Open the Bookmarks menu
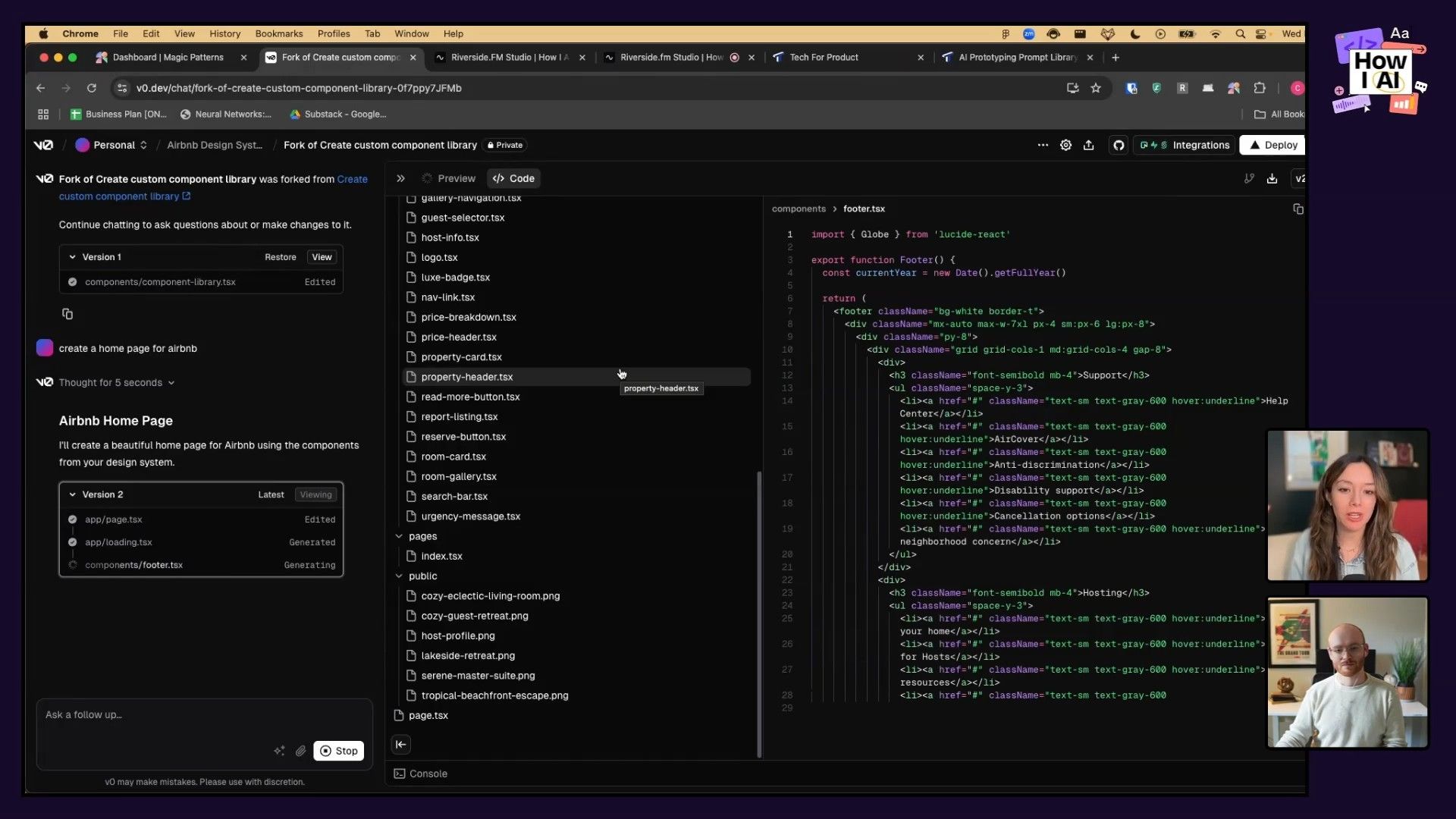Screen dimensions: 1456x819 [x=279, y=34]
